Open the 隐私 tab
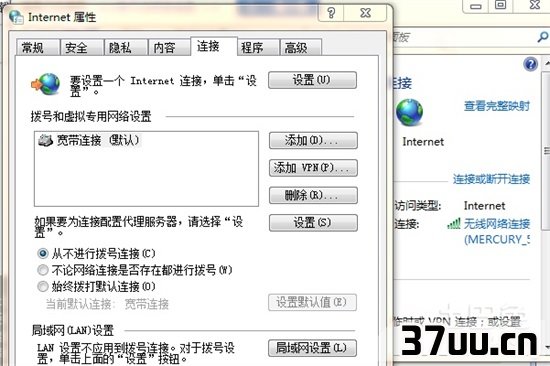The width and height of the screenshot is (550, 366). click(126, 48)
